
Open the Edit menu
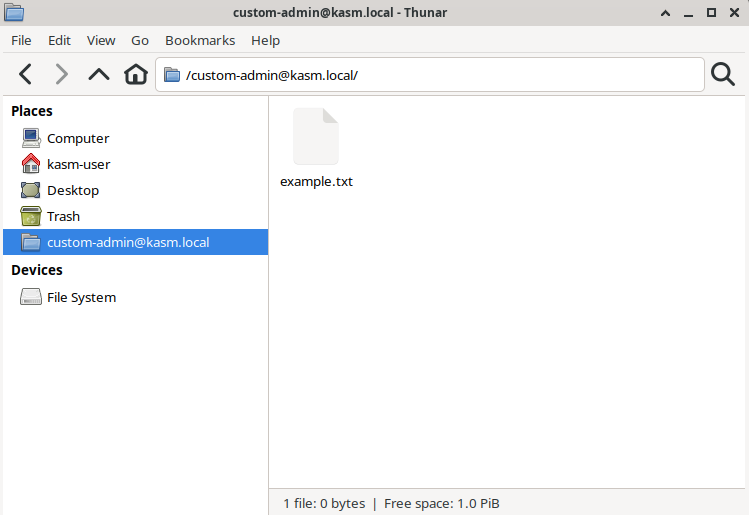[x=59, y=40]
